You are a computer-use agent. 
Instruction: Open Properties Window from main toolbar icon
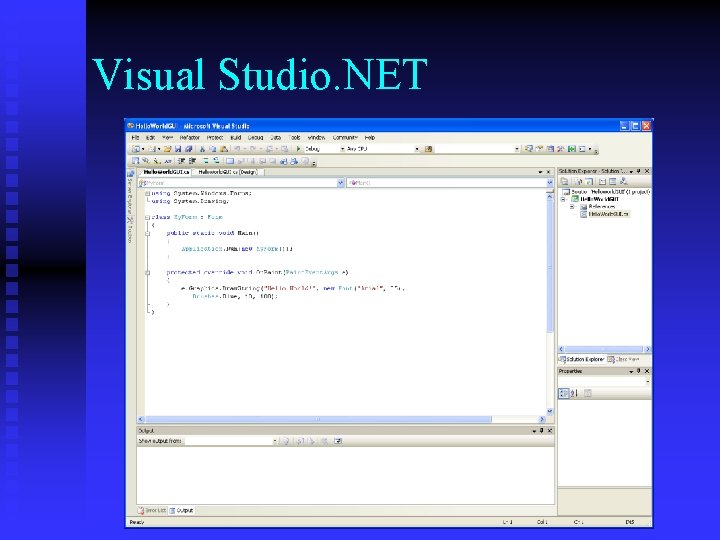click(x=540, y=149)
